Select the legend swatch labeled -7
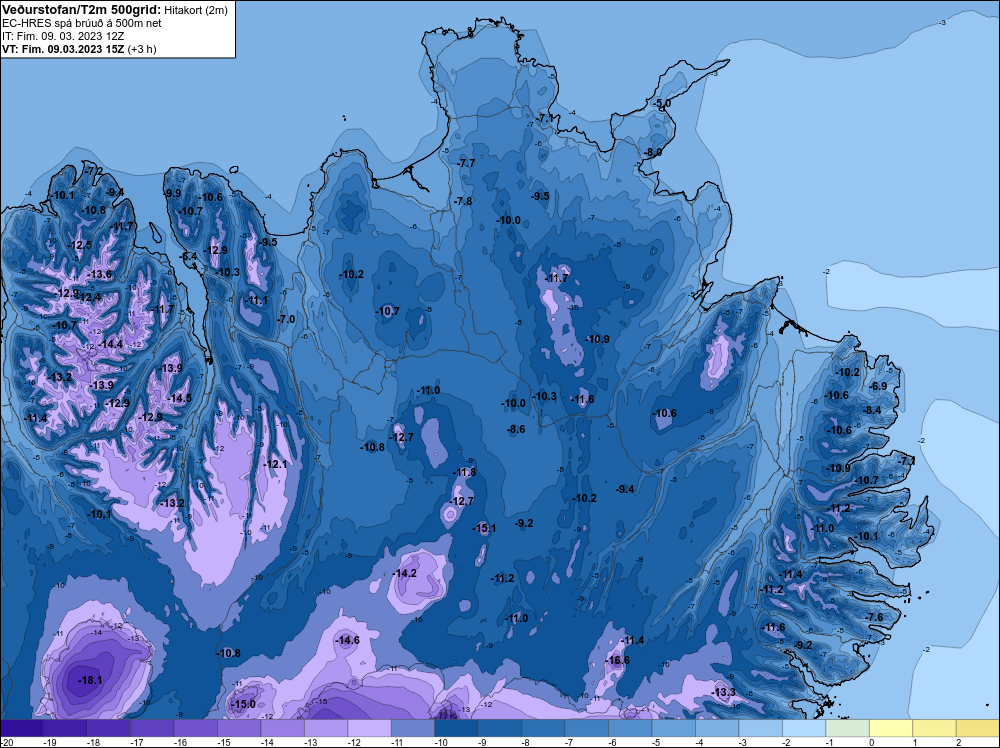Image resolution: width=1000 pixels, height=748 pixels. pos(587,728)
